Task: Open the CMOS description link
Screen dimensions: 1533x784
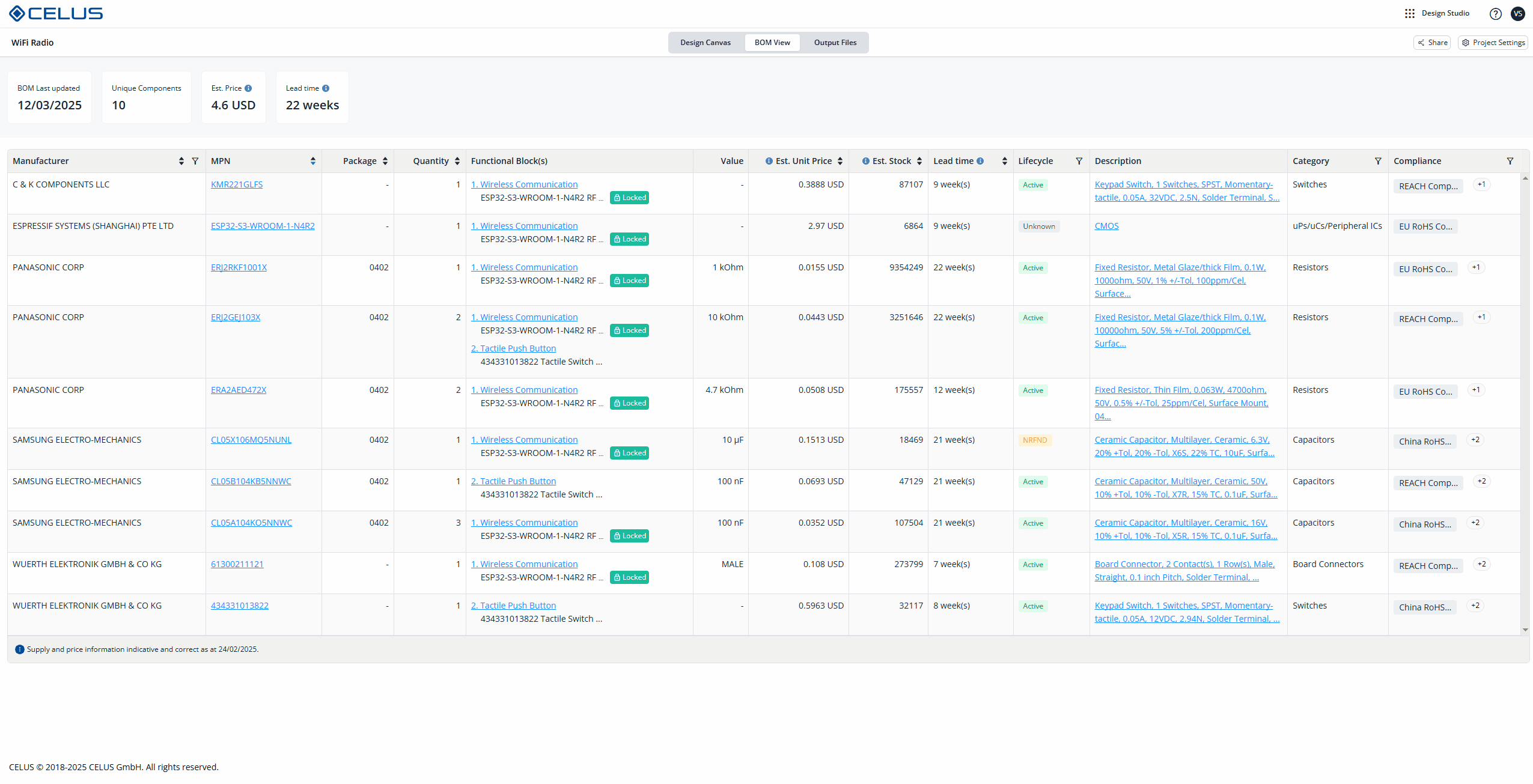Action: click(1106, 226)
